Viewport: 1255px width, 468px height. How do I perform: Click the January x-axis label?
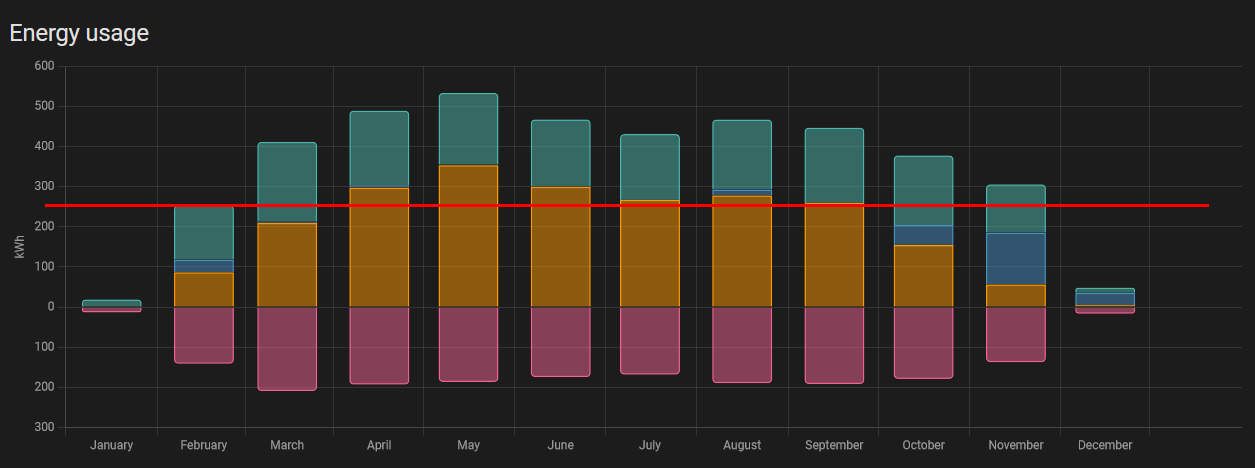[111, 445]
